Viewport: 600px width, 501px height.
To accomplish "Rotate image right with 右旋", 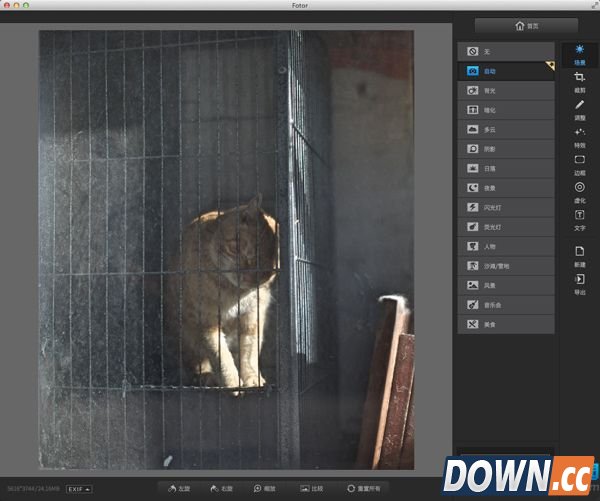I will coord(221,489).
